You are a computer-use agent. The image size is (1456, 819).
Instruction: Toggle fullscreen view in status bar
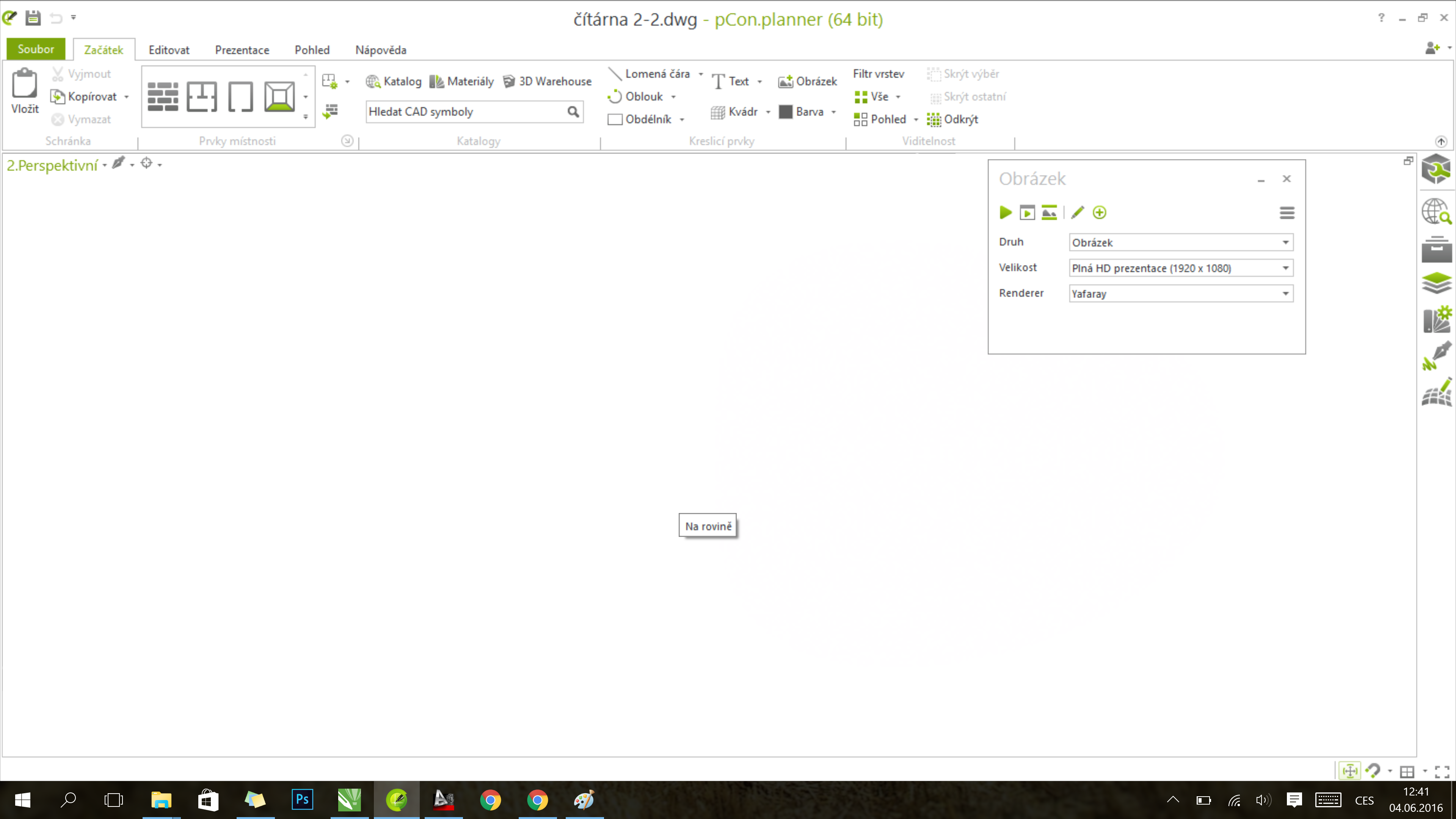tap(1442, 772)
